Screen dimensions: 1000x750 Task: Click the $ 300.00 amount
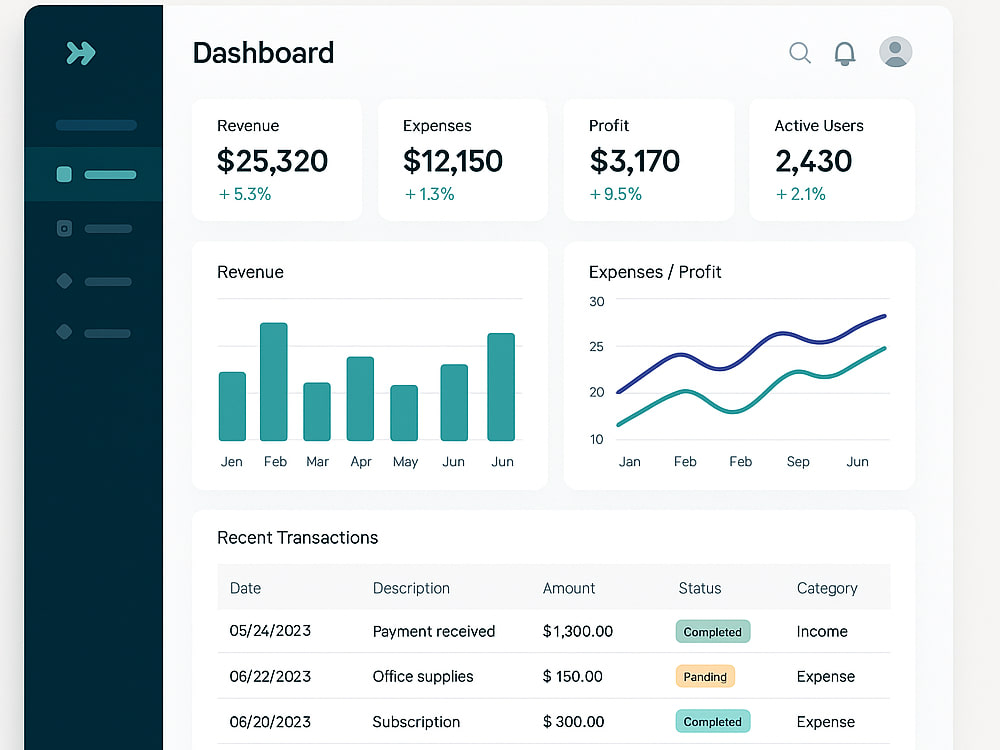tap(573, 721)
